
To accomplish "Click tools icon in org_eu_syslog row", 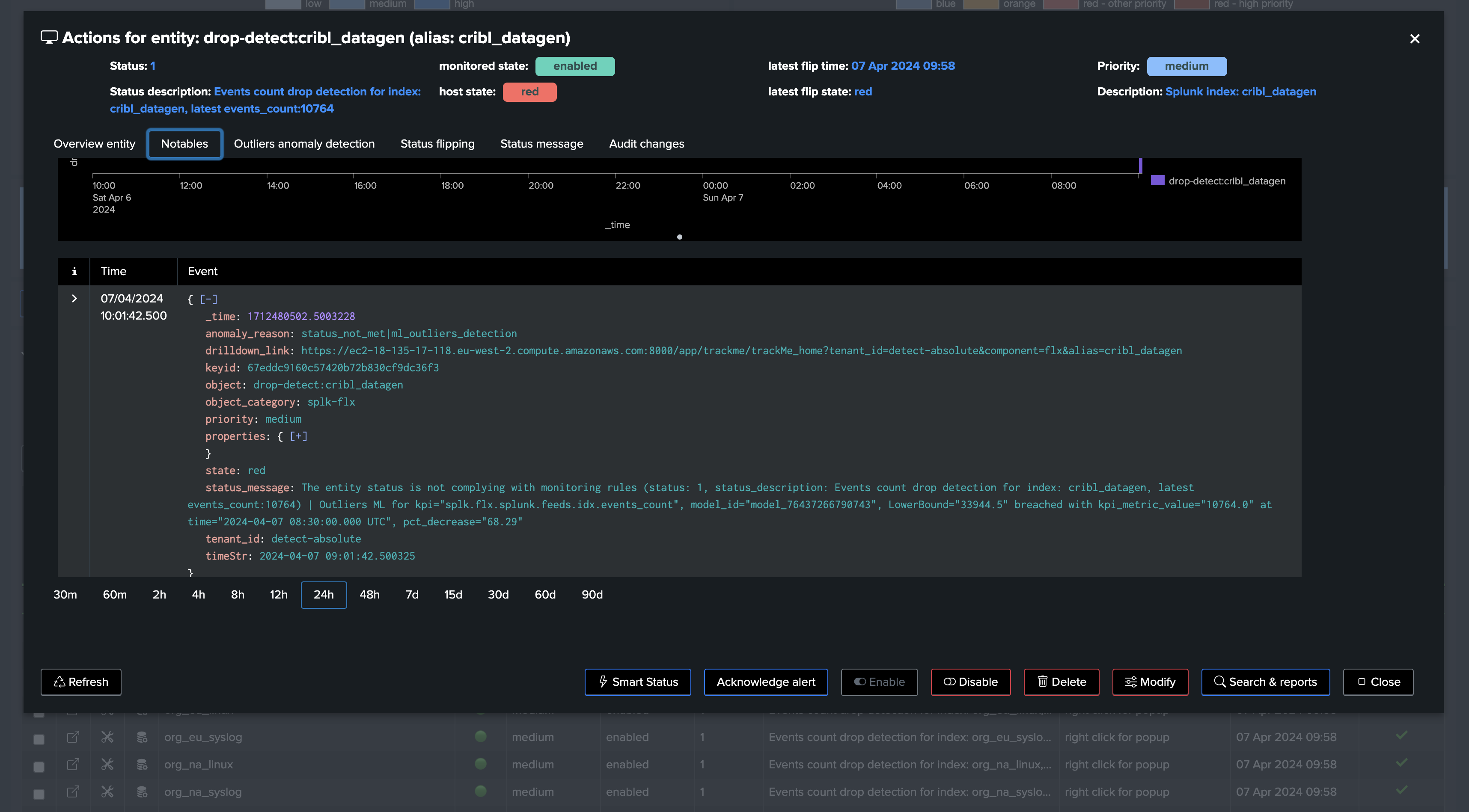I will pyautogui.click(x=107, y=737).
